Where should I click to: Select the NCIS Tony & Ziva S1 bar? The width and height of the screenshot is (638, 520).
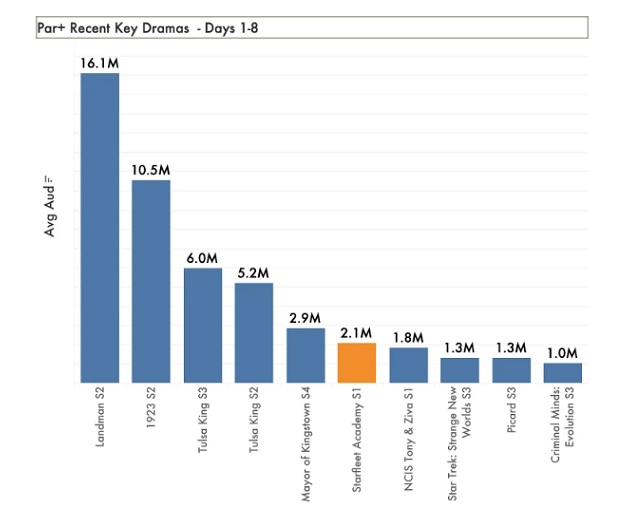408,365
